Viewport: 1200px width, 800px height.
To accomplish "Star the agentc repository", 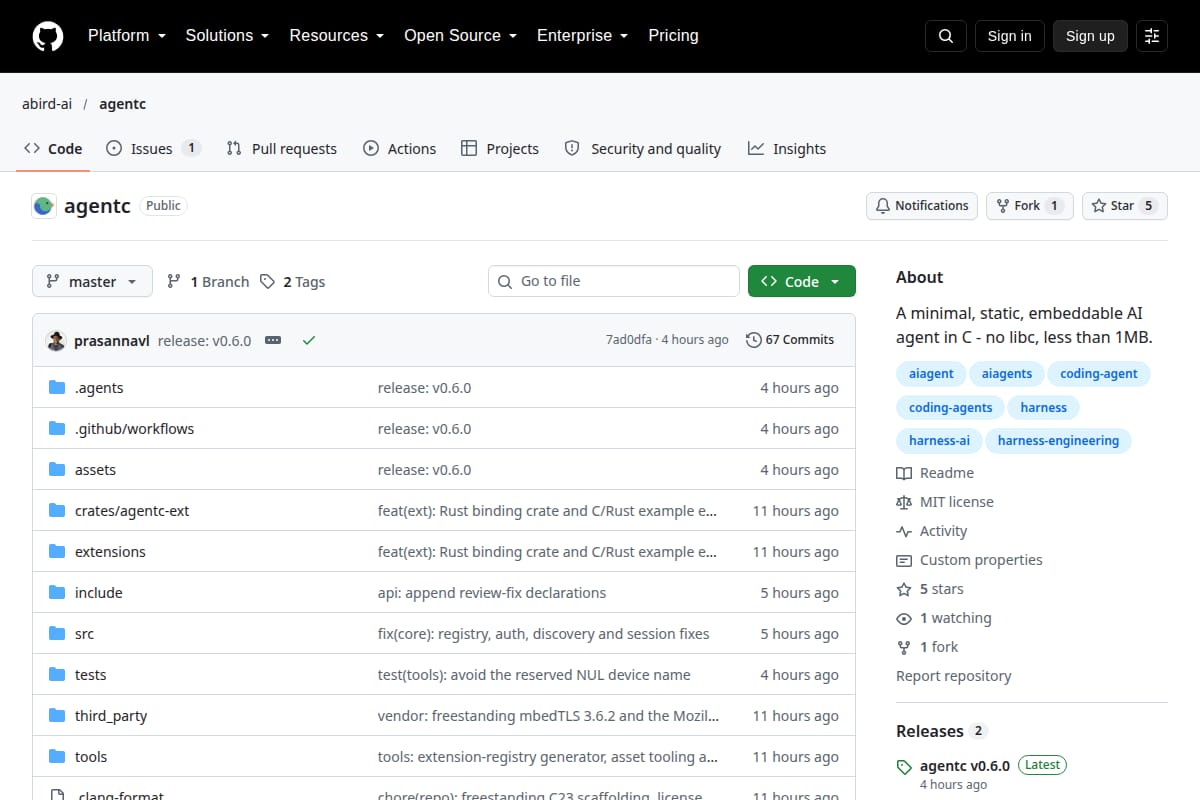I will [x=1125, y=206].
